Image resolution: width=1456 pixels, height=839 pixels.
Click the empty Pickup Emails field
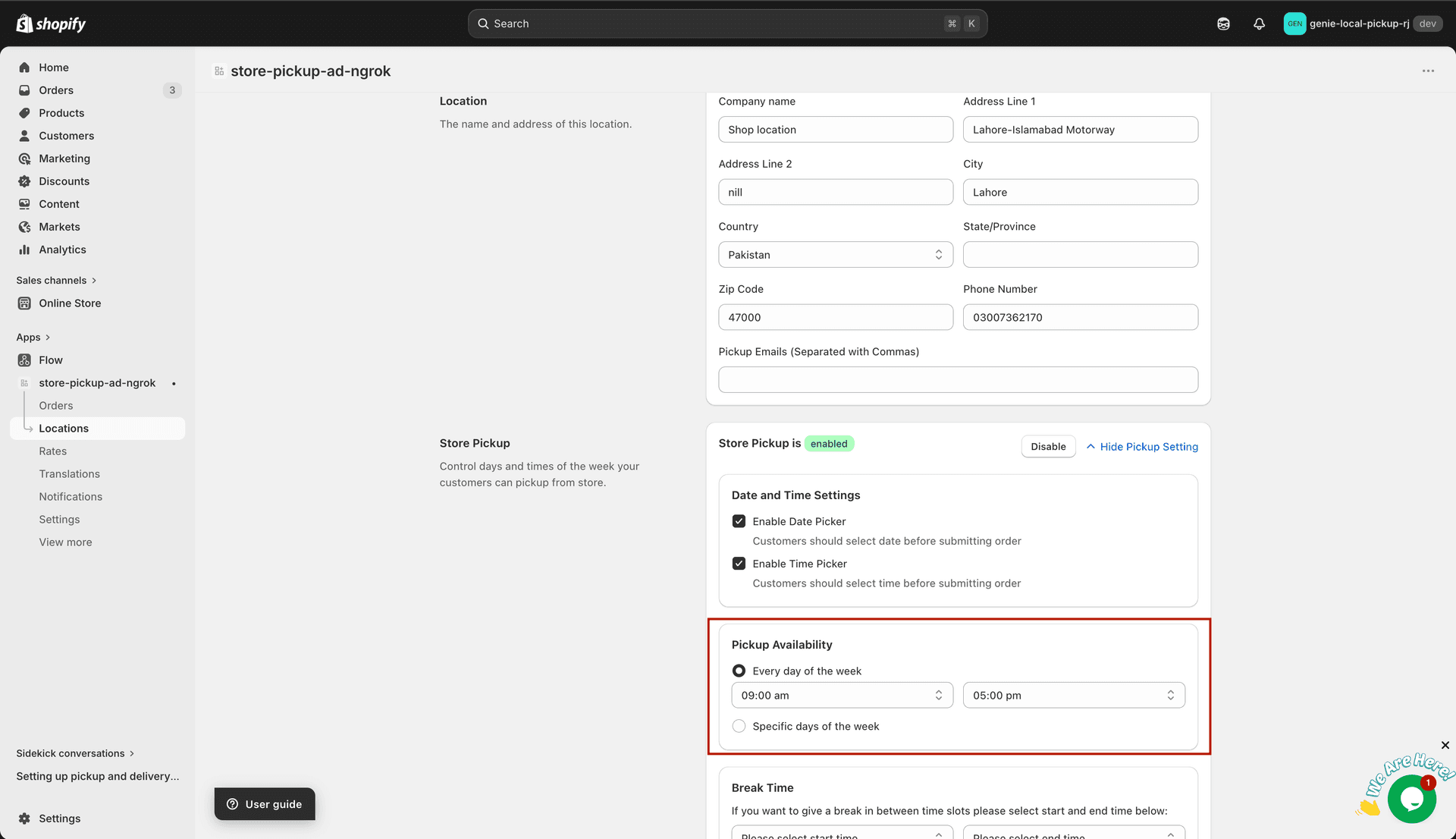pyautogui.click(x=958, y=379)
